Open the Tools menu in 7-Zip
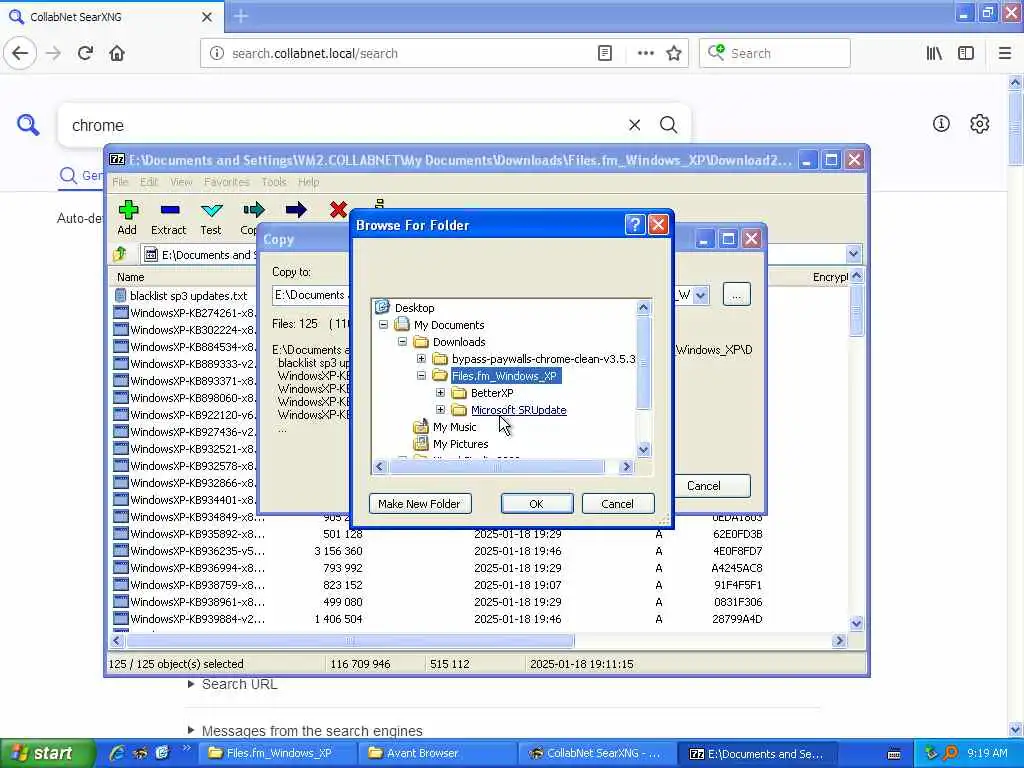This screenshot has width=1024, height=768. pyautogui.click(x=274, y=182)
